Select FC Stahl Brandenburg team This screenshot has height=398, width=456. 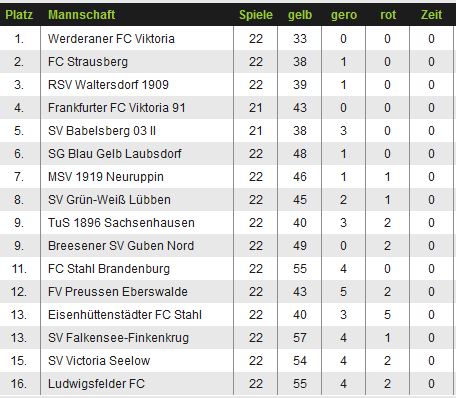[x=109, y=269]
